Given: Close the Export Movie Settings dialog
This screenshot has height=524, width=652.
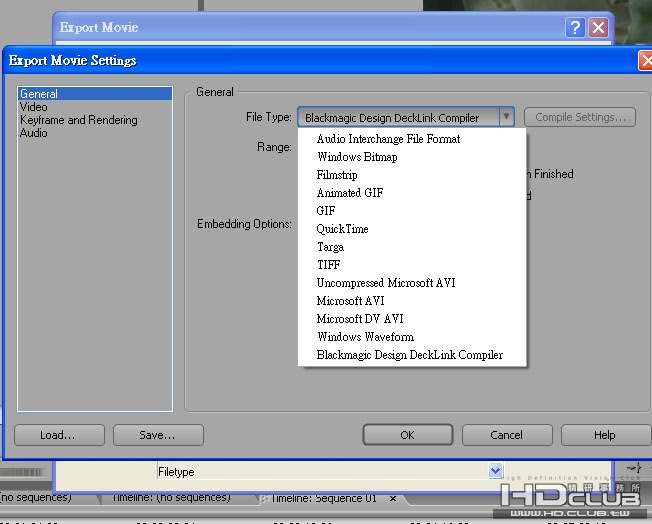Looking at the screenshot, I should (645, 61).
